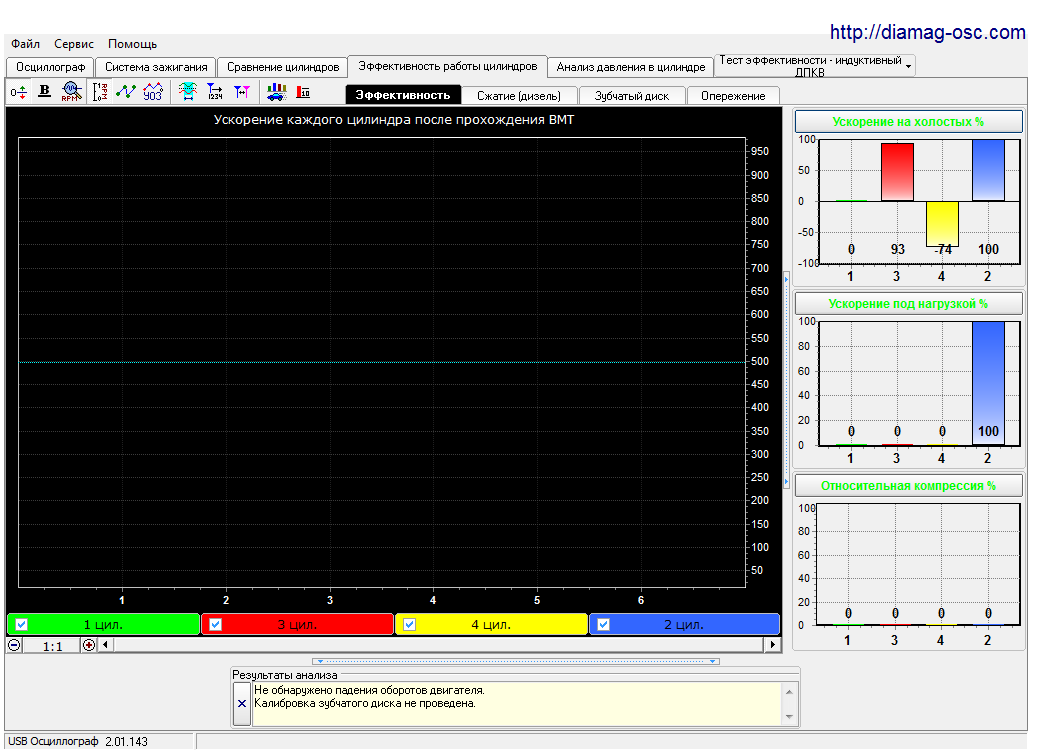Viewport: 1040px width, 754px height.
Task: Open the RPM magnifier search tool
Action: [72, 91]
